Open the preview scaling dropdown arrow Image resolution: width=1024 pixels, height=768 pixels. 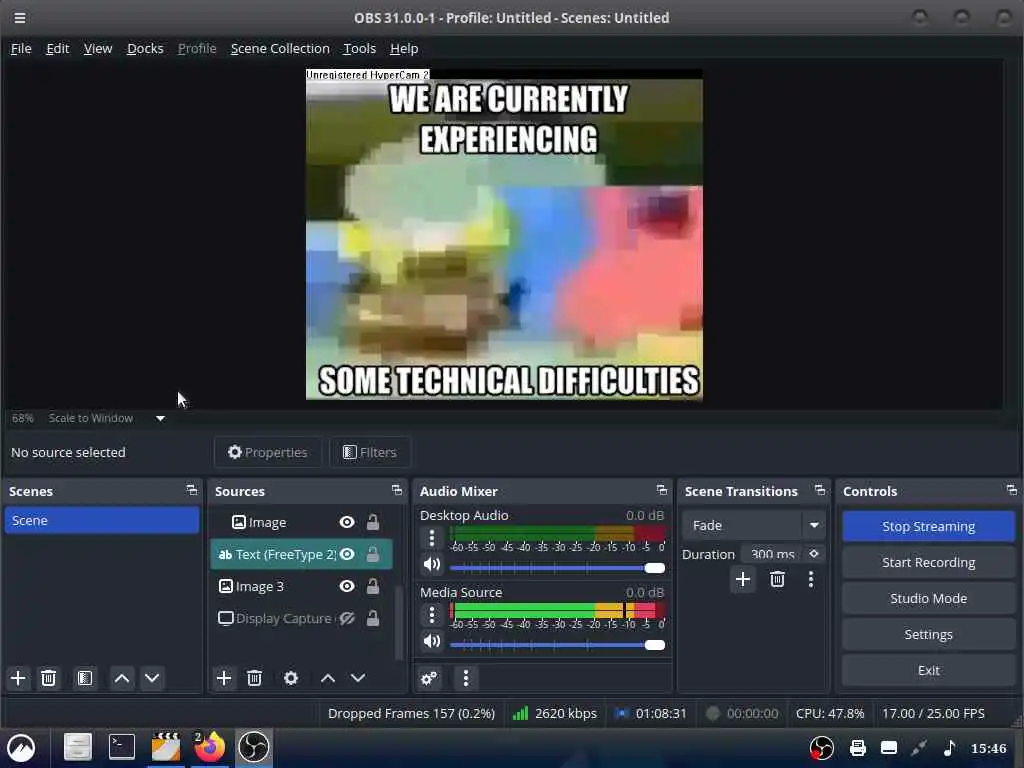(x=160, y=419)
